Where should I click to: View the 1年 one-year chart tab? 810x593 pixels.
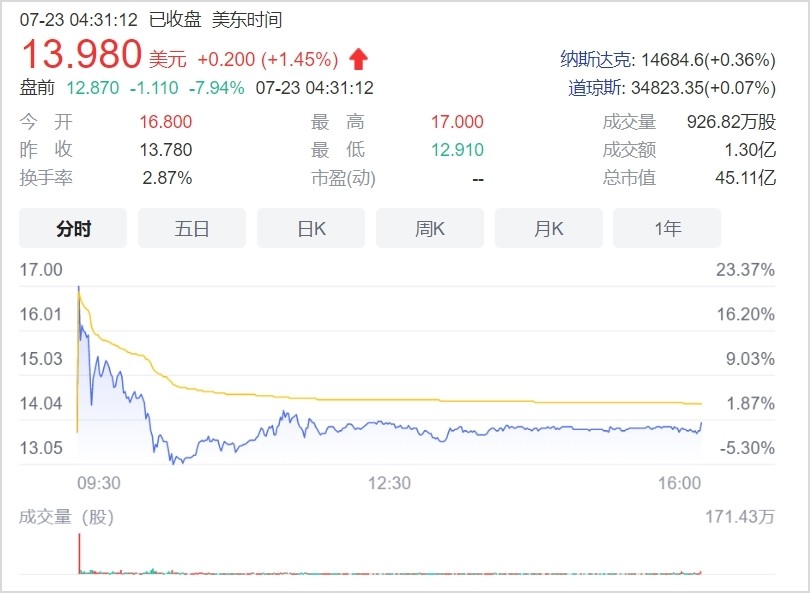(x=667, y=229)
